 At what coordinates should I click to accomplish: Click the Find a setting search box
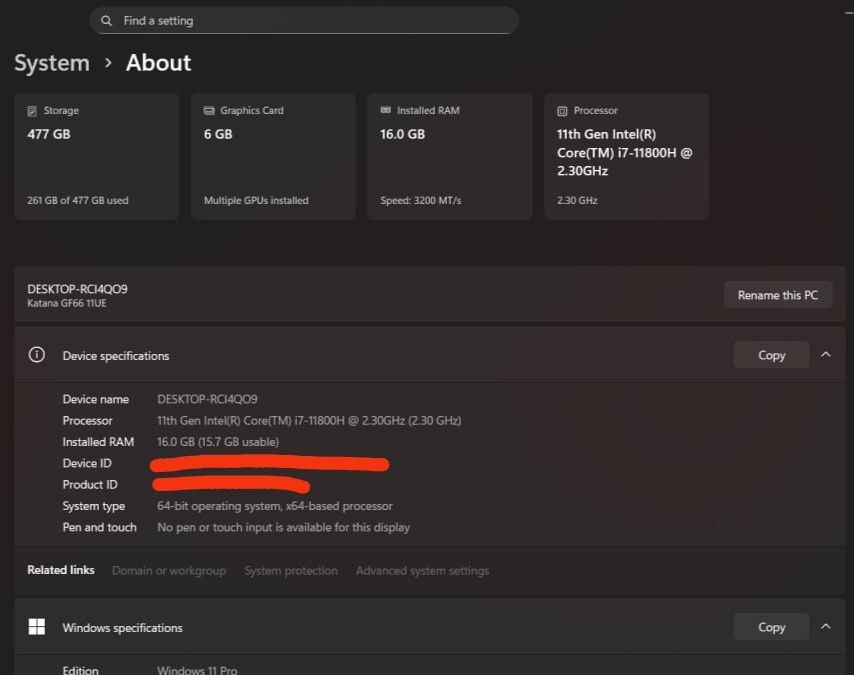point(304,21)
